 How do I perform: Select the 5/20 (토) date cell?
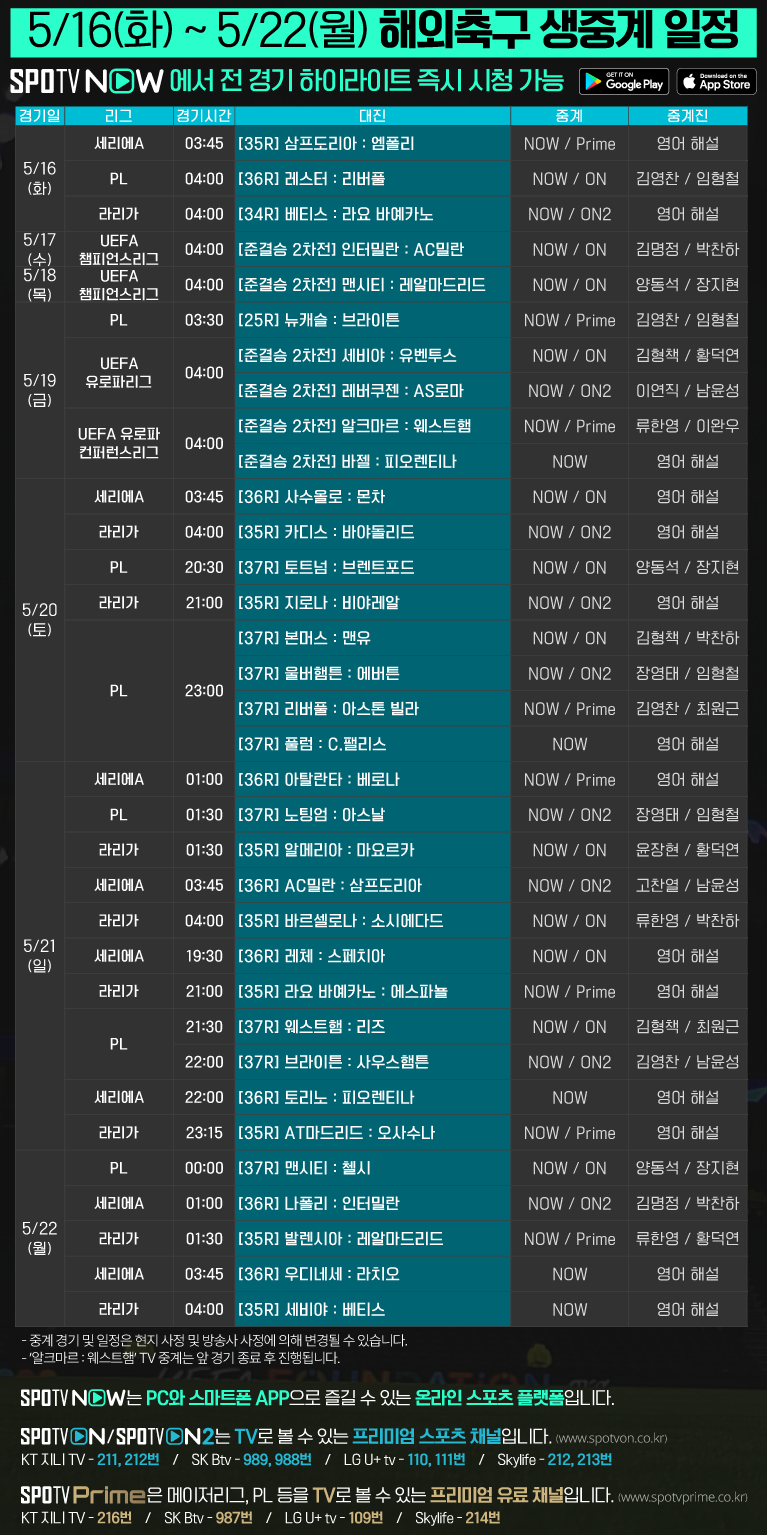pyautogui.click(x=40, y=620)
